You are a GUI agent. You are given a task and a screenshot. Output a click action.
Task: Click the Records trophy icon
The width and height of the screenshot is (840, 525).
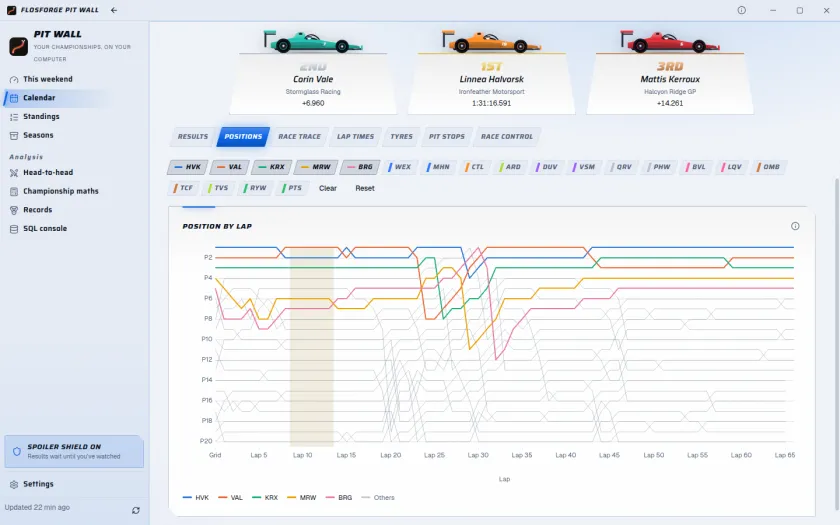click(14, 210)
